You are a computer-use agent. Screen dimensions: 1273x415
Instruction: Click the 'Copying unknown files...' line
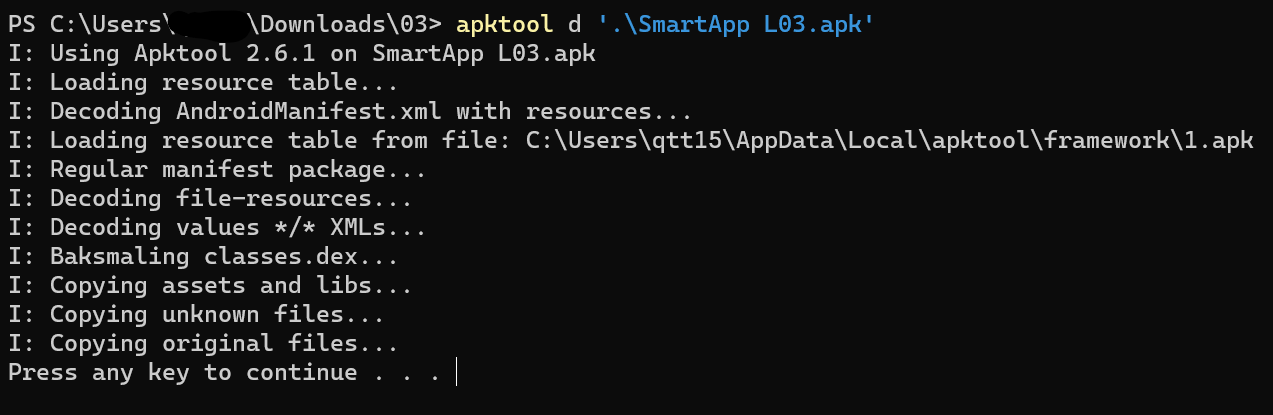coord(196,314)
